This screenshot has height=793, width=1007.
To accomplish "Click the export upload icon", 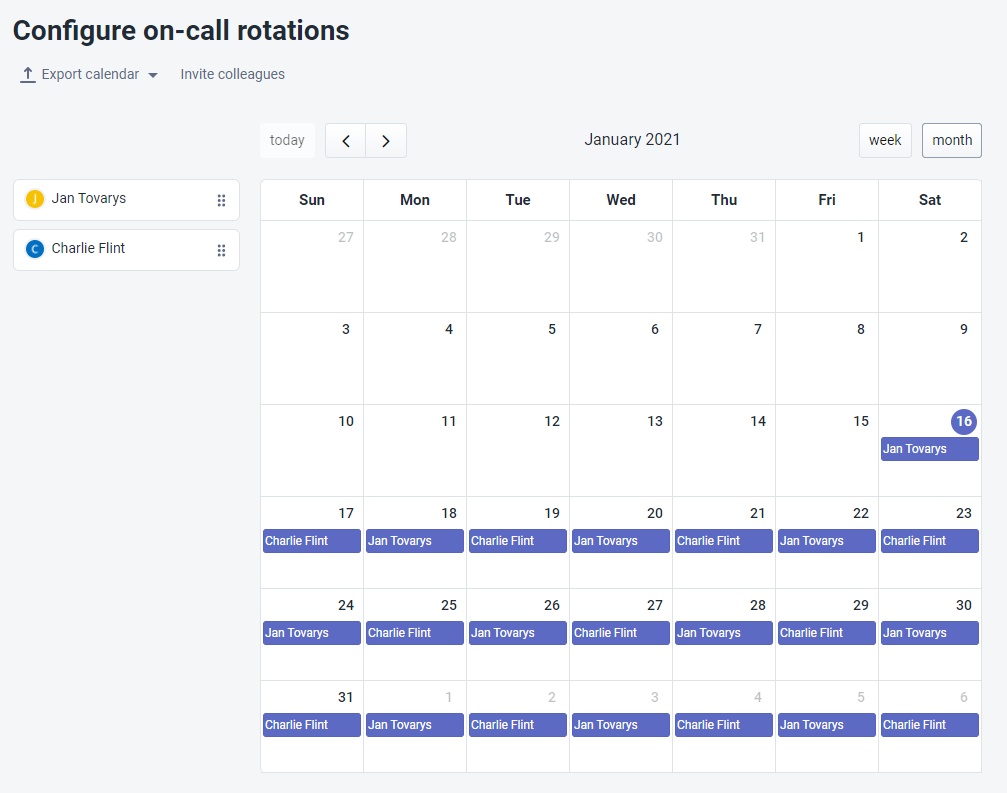I will click(x=28, y=75).
